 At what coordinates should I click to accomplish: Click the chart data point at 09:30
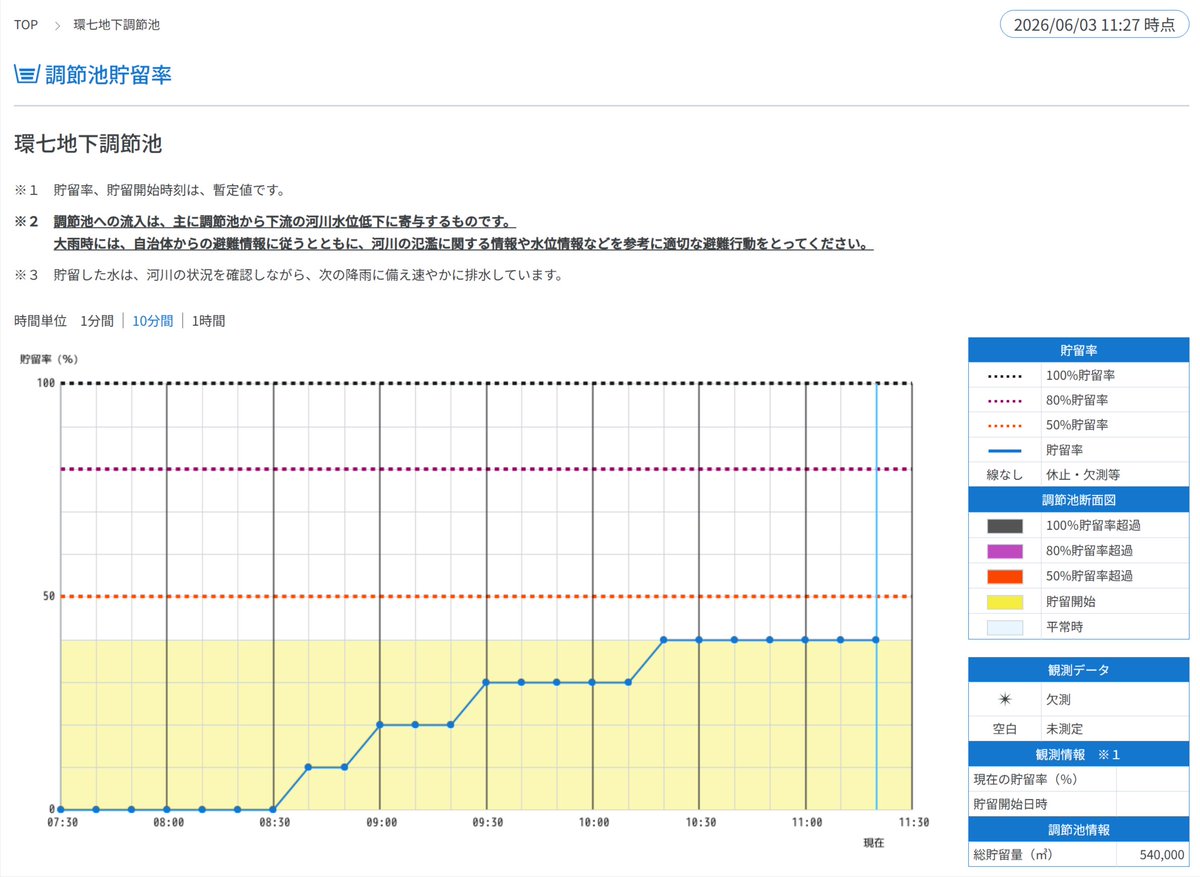(486, 682)
